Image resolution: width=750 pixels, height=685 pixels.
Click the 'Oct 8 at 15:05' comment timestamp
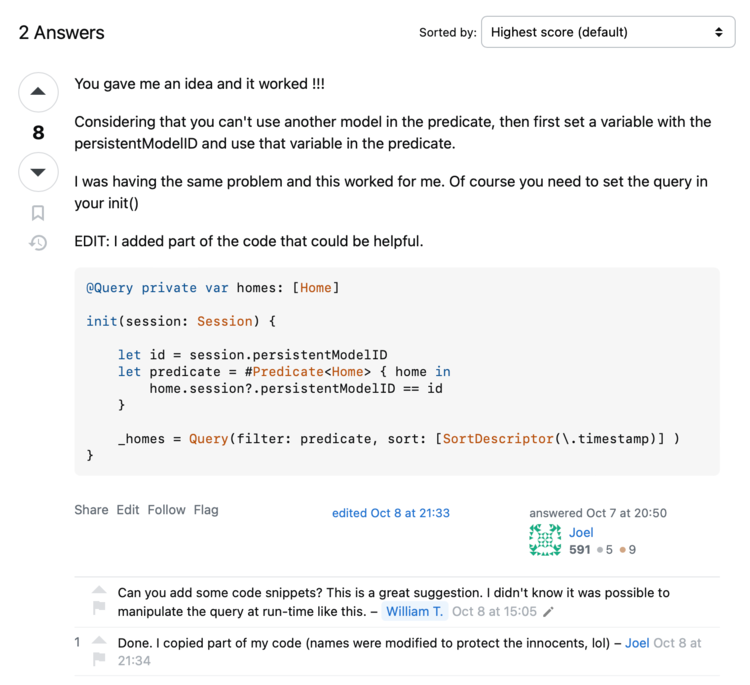coord(494,611)
